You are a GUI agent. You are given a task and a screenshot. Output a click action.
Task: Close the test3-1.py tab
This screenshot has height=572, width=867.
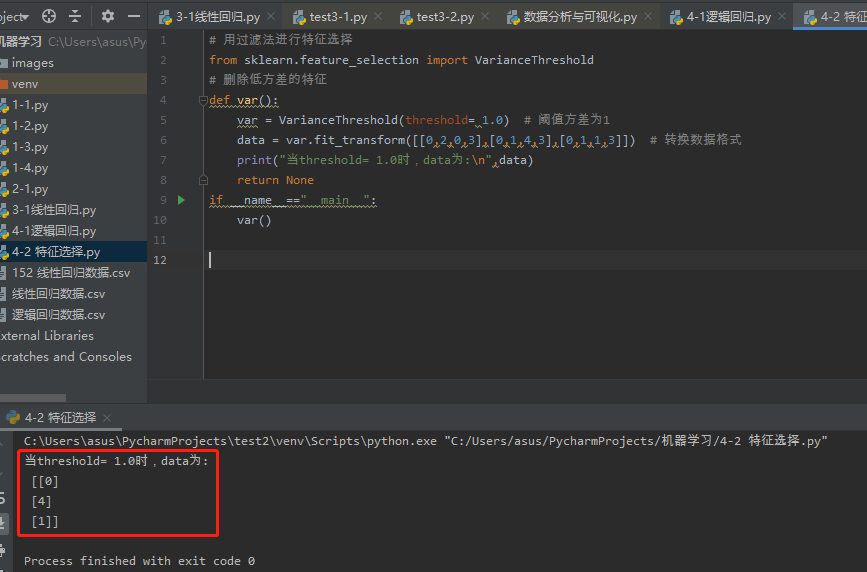pyautogui.click(x=378, y=17)
